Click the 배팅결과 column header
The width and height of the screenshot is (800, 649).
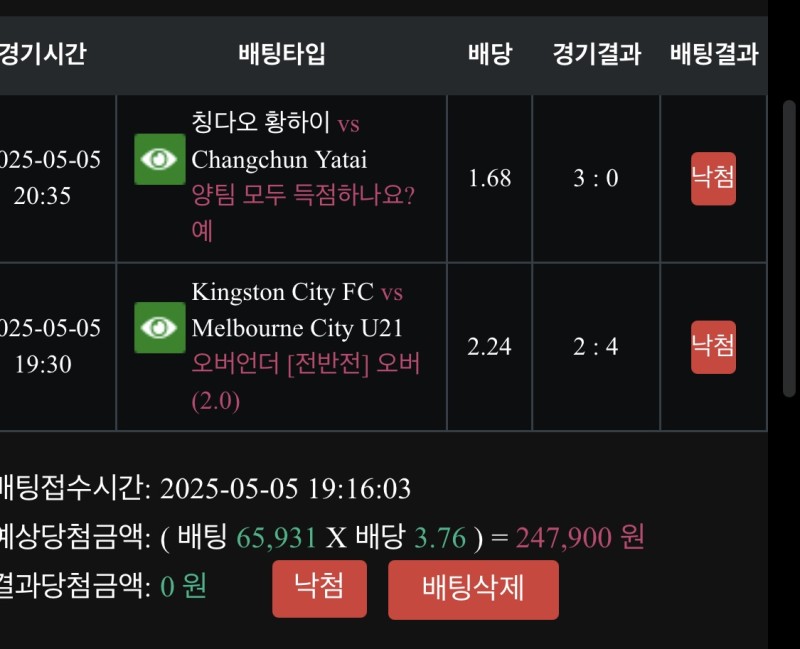713,54
